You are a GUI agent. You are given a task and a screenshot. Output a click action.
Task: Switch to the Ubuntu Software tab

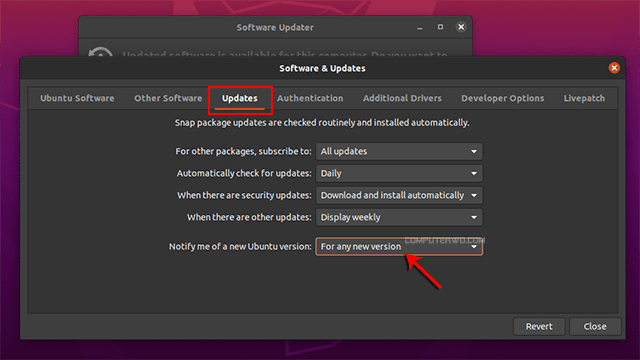(x=77, y=98)
